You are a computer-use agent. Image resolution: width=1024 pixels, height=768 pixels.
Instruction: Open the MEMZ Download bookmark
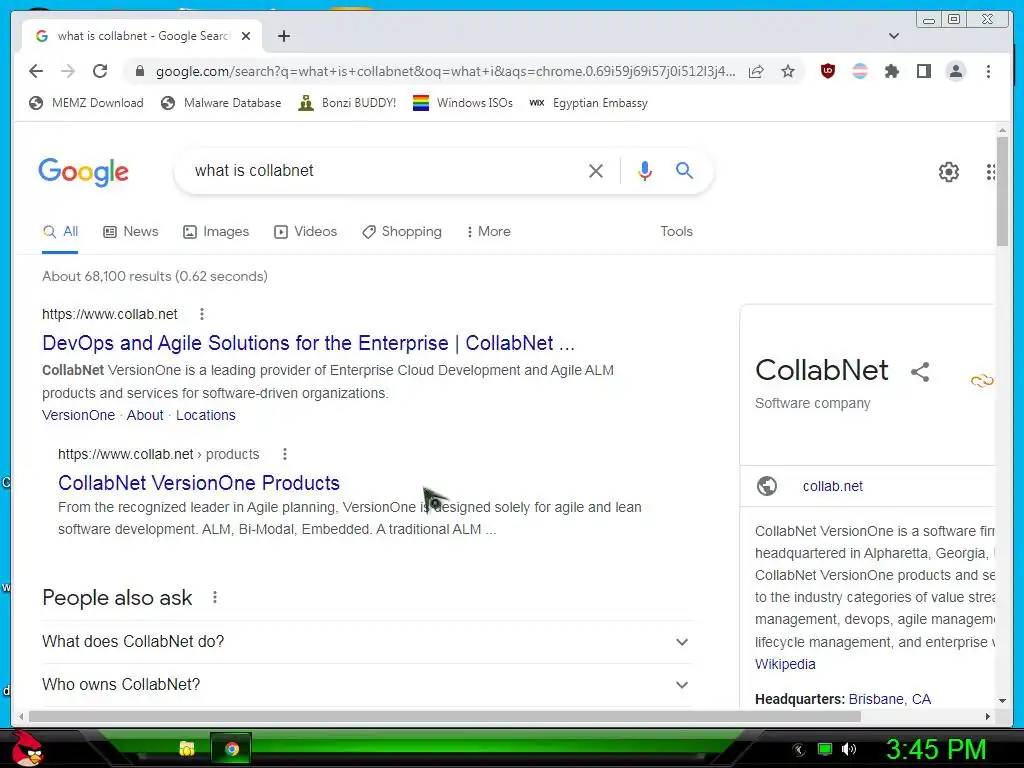[86, 103]
